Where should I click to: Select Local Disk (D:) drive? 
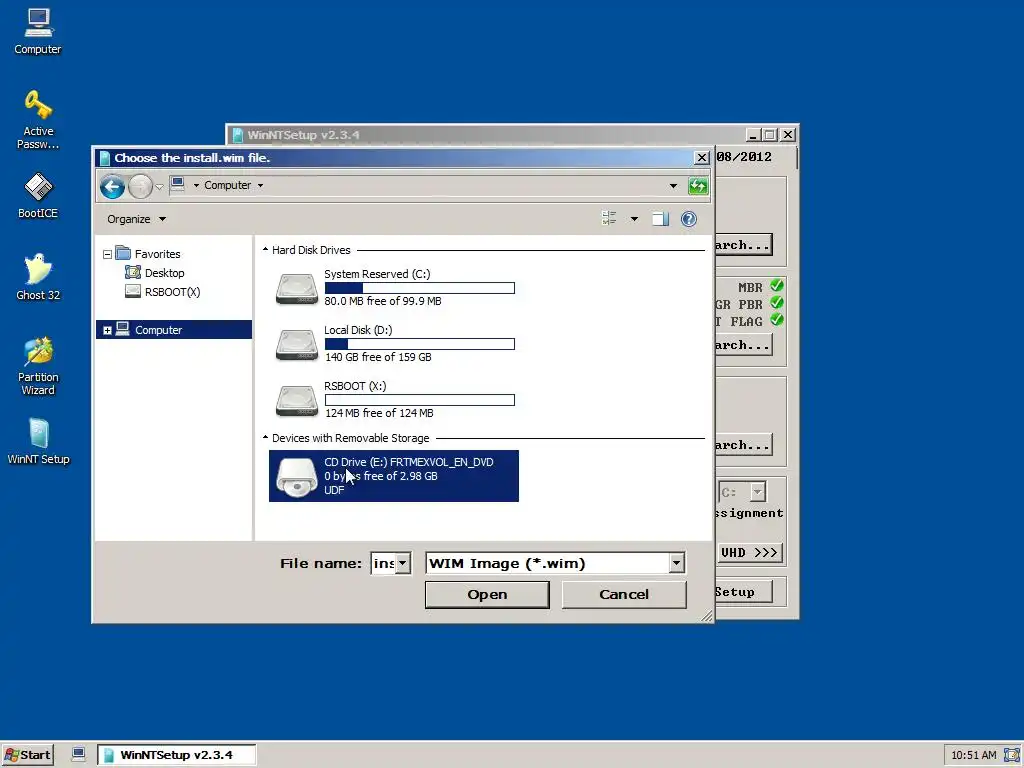394,344
